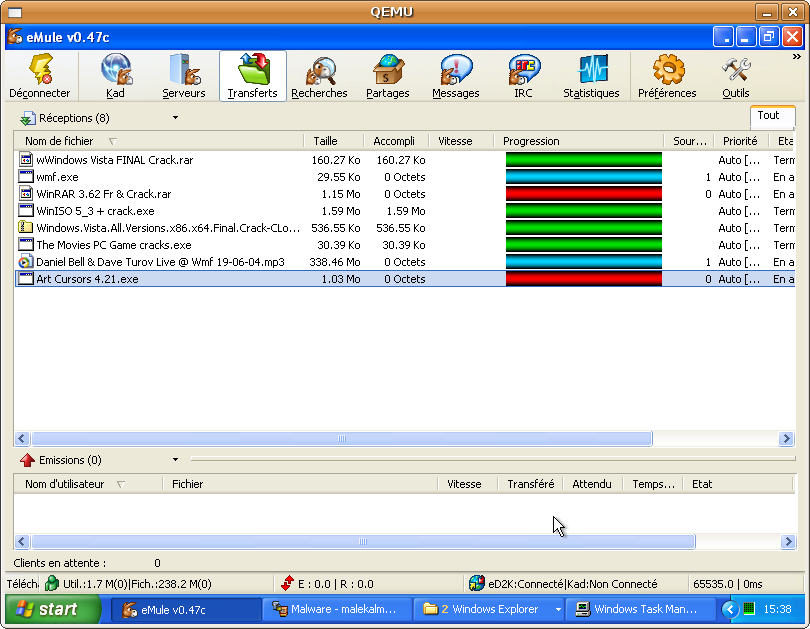
Task: Click the downloads list horizontal scrollbar
Action: tap(341, 439)
